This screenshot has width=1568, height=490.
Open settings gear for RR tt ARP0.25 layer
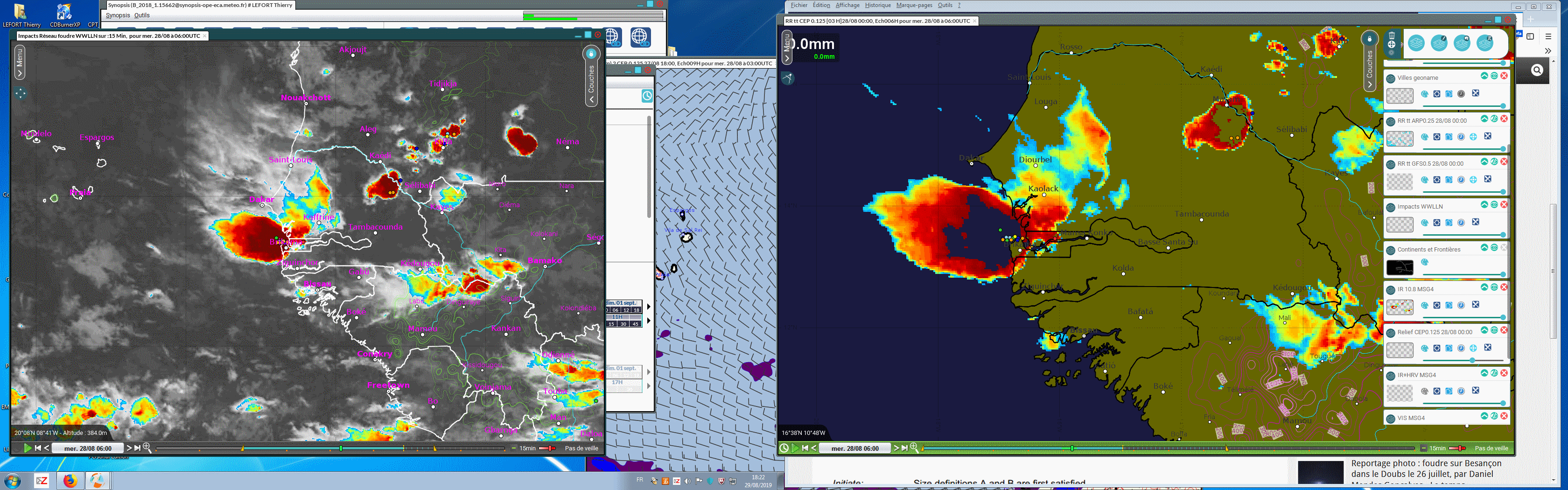coord(1437,137)
